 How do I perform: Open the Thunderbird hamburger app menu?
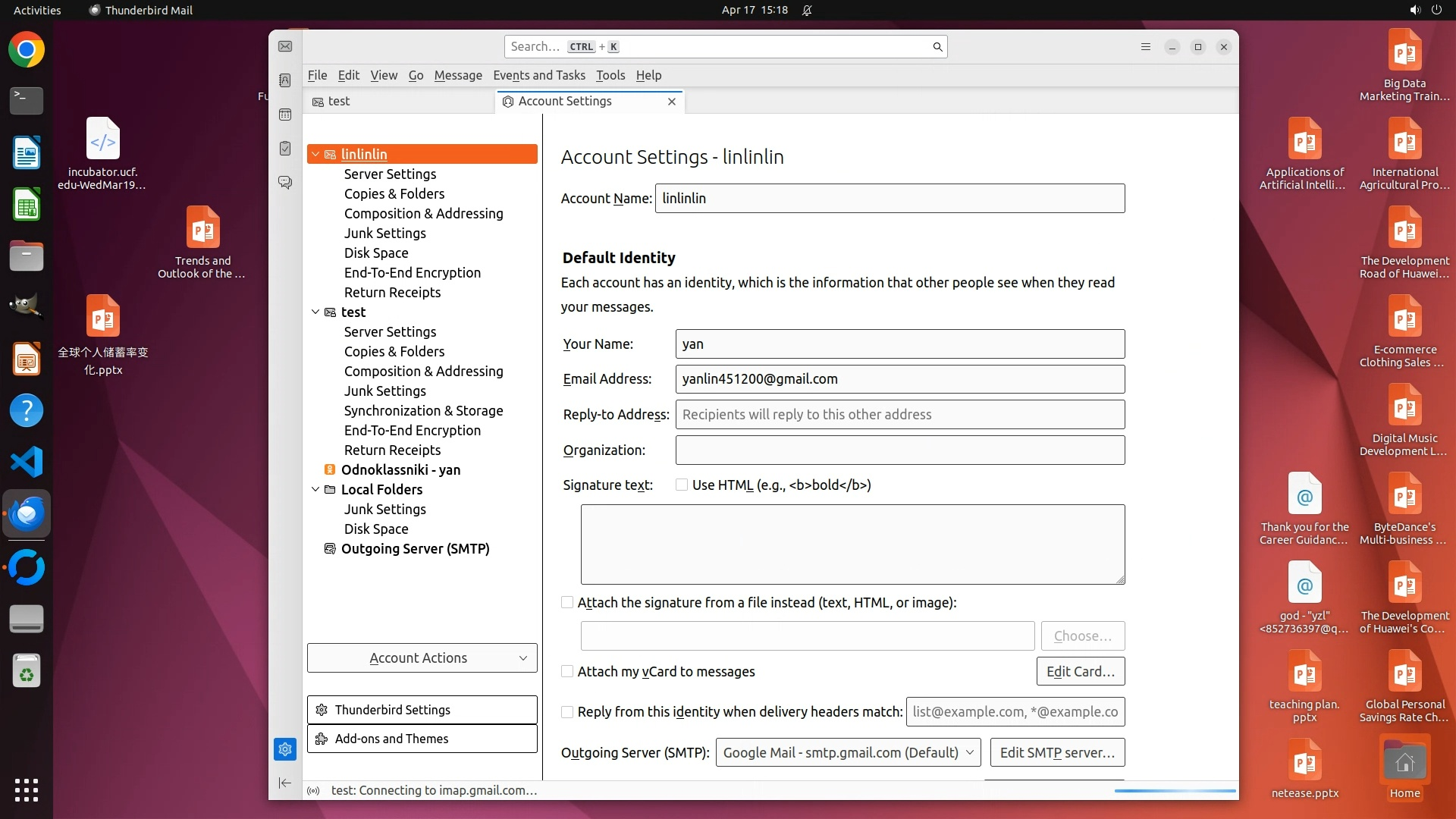tap(1146, 47)
